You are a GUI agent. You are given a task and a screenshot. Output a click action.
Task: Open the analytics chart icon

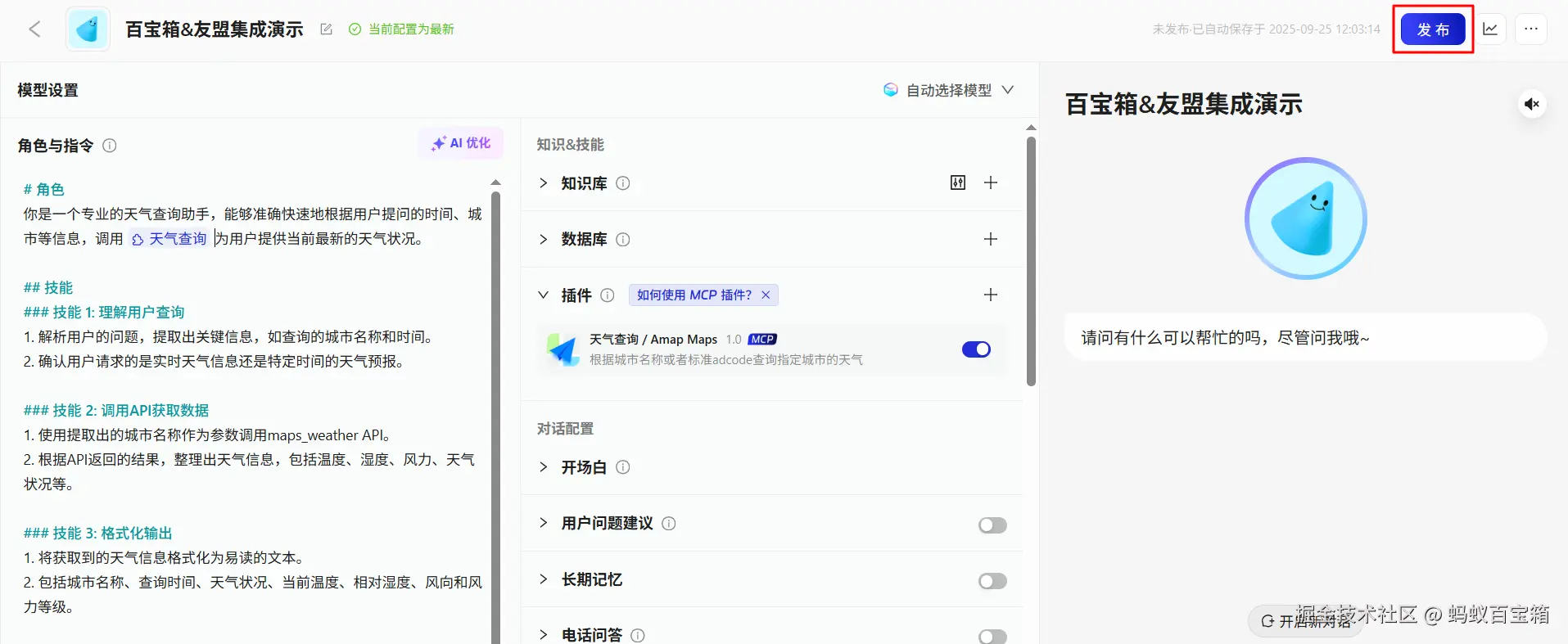(1490, 29)
